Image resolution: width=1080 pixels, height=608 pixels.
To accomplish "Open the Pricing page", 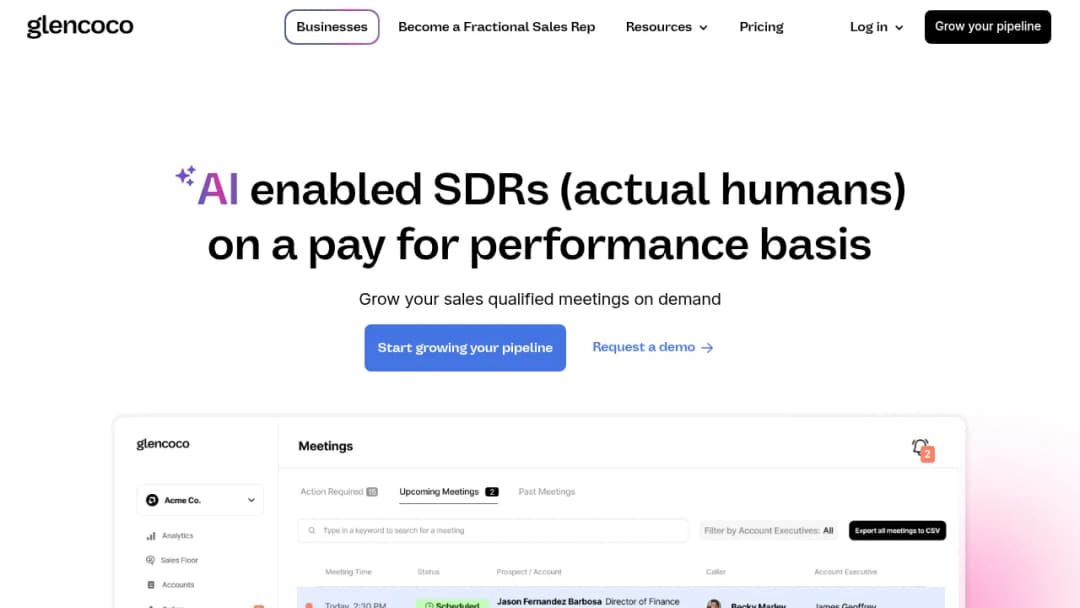I will 761,27.
